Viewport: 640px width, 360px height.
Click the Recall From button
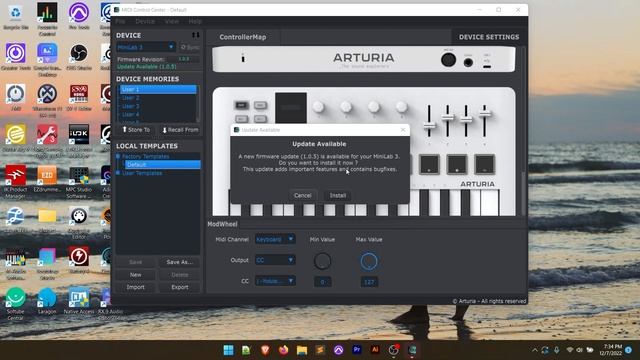(x=180, y=130)
